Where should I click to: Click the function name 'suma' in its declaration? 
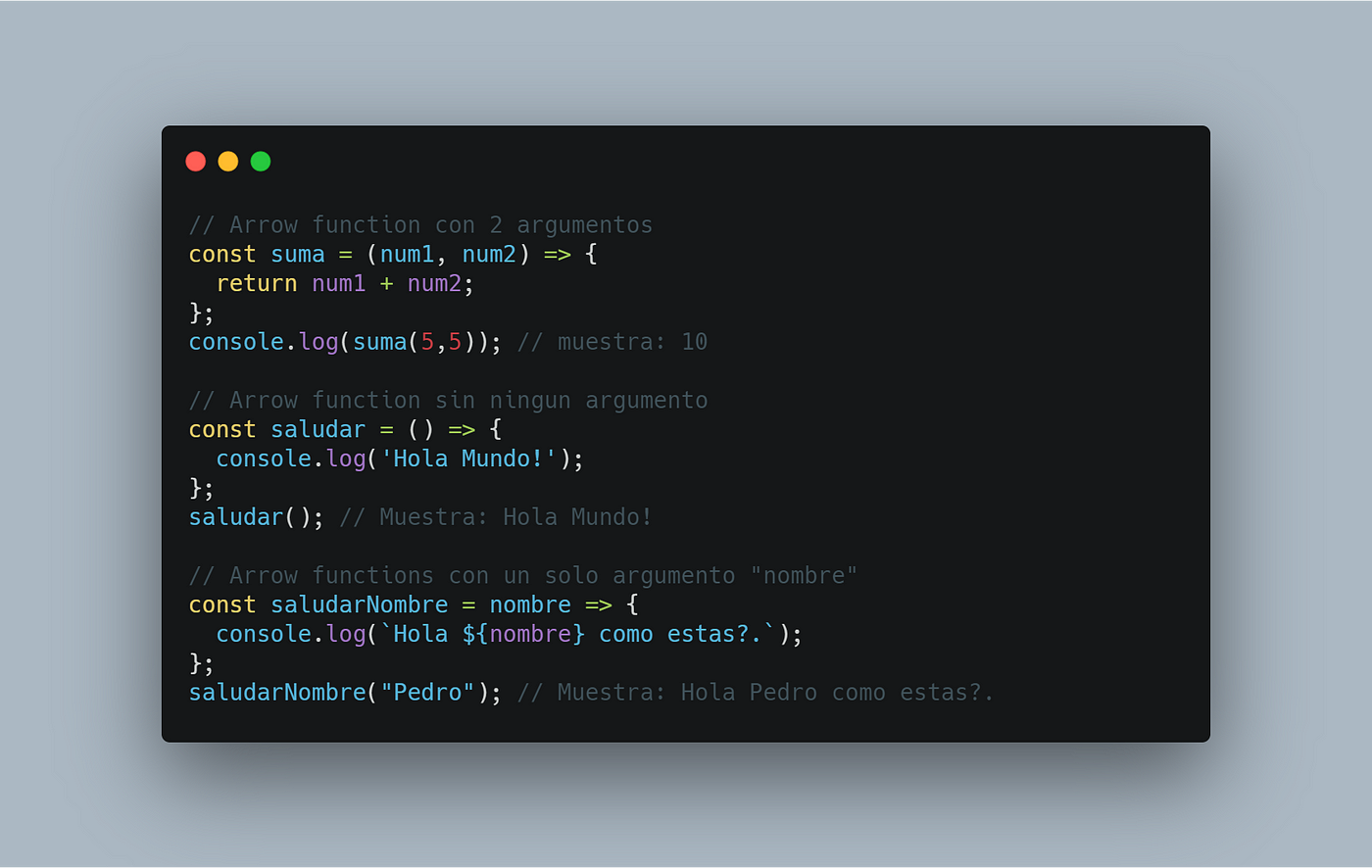point(298,255)
